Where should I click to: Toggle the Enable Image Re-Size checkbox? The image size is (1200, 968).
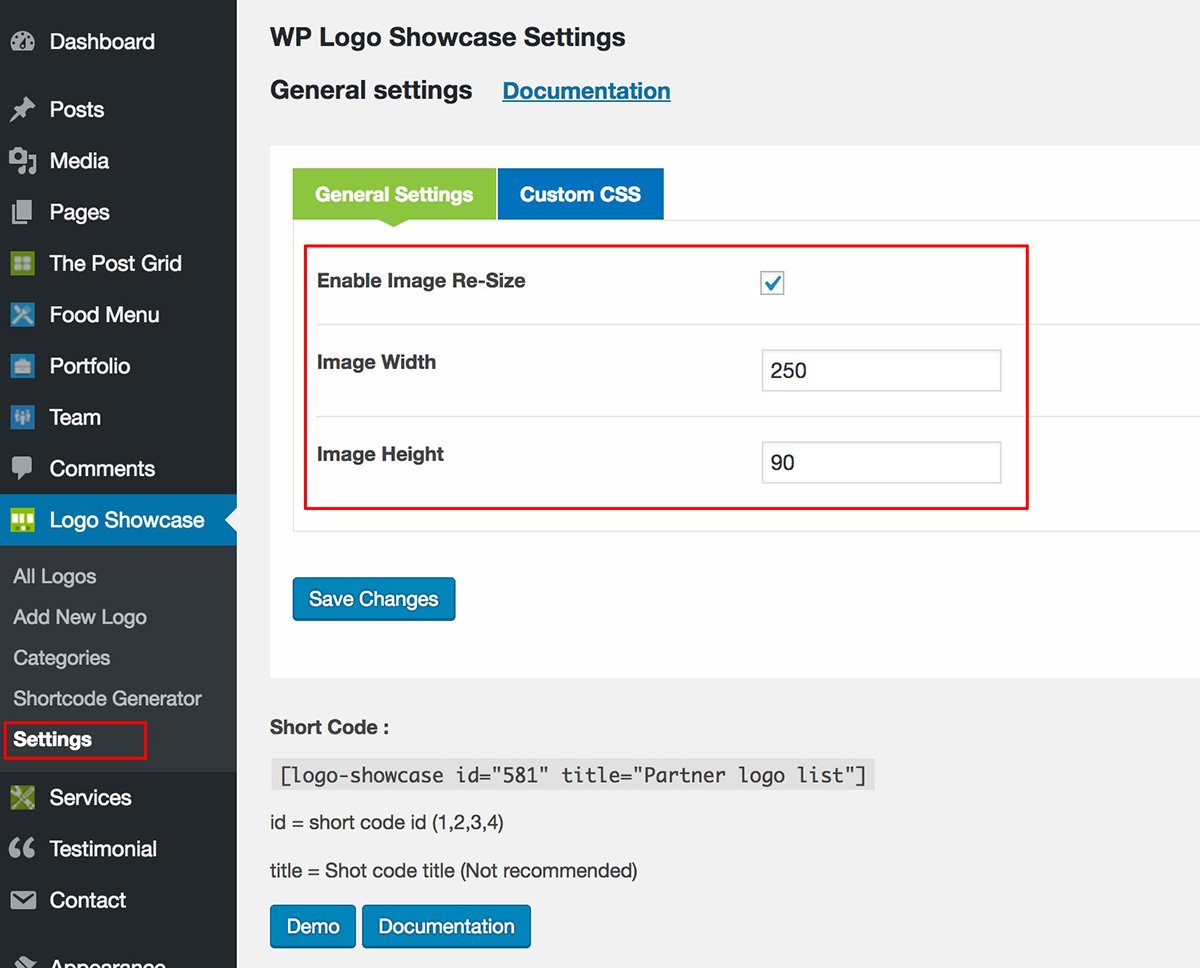[x=772, y=283]
